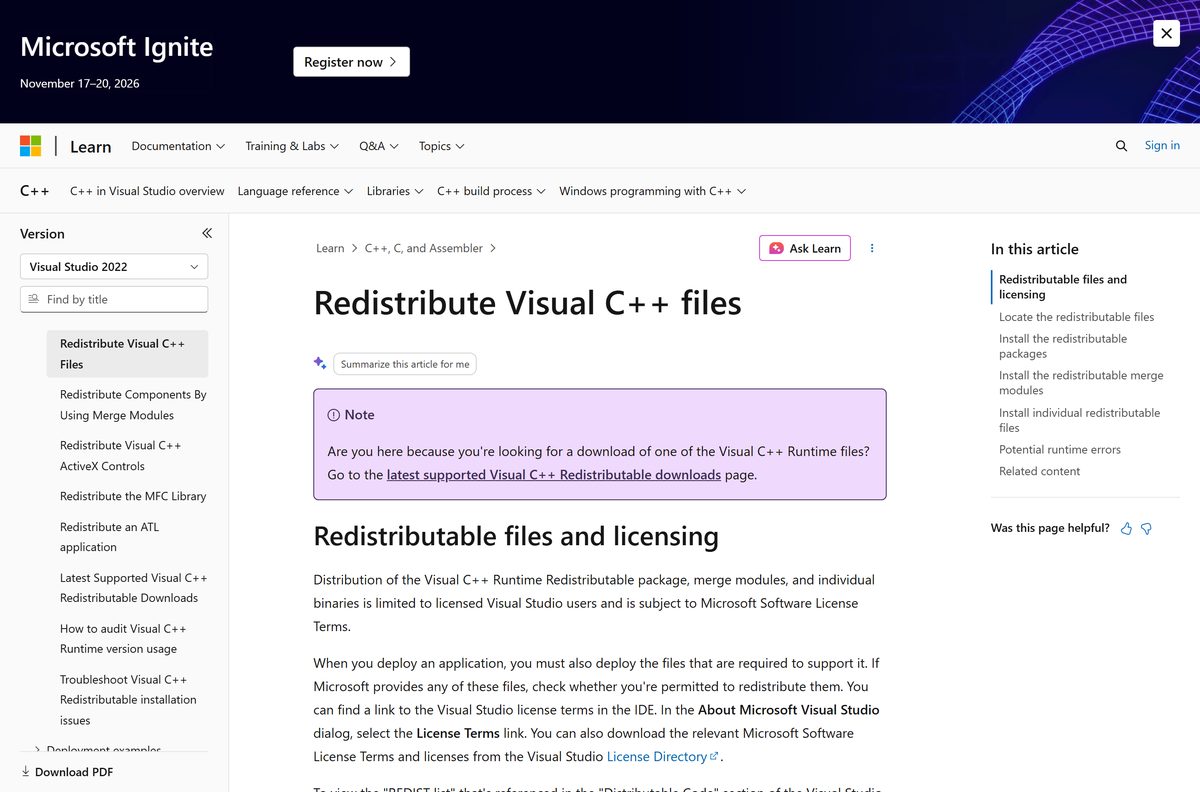
Task: Click the Download PDF arrow icon
Action: [26, 772]
